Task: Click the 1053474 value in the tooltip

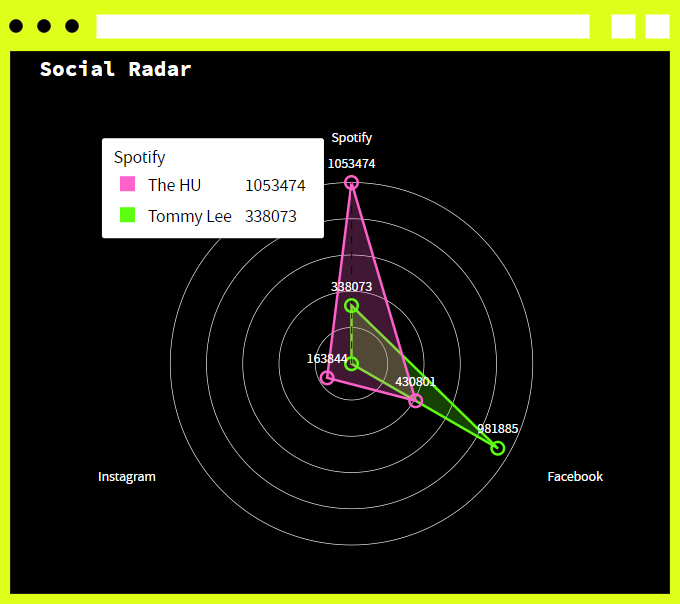Action: pos(275,186)
